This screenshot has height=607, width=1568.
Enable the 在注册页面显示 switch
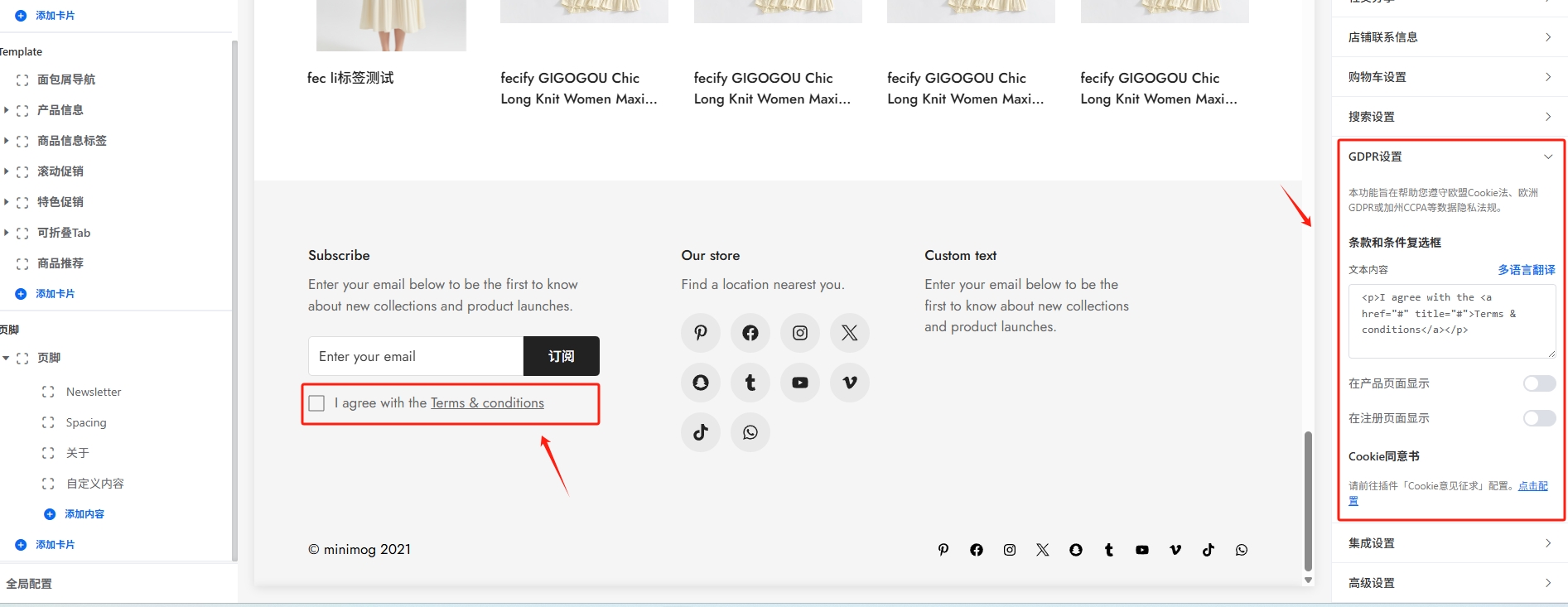point(1538,418)
